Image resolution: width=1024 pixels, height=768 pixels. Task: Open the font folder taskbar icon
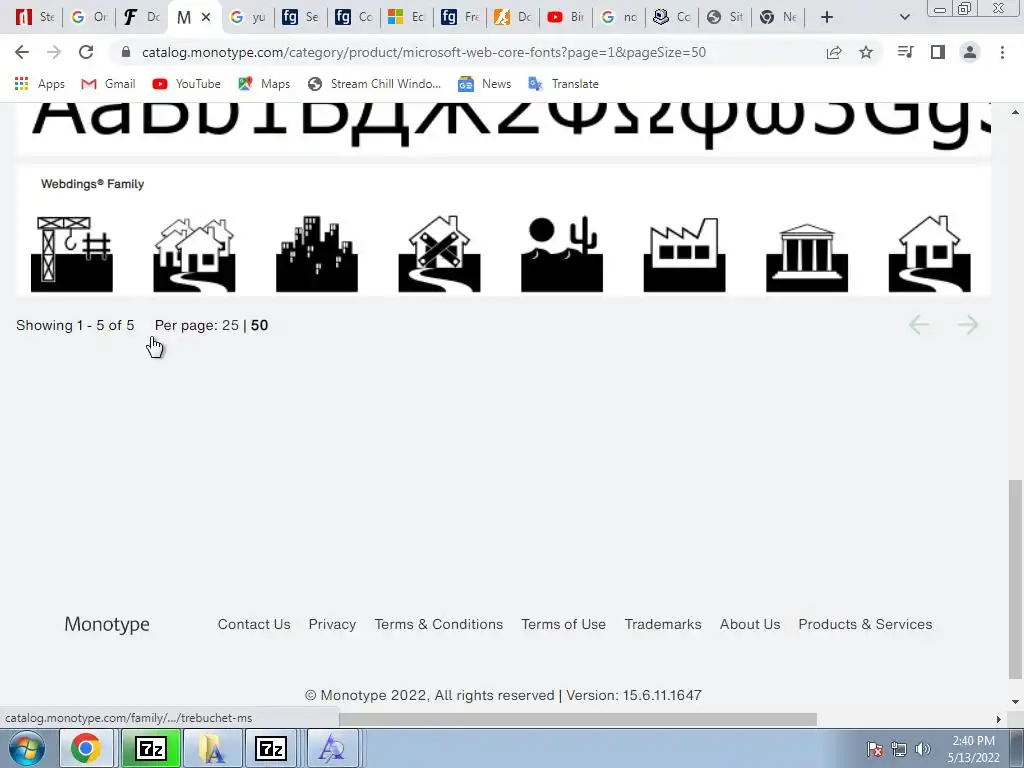[212, 748]
